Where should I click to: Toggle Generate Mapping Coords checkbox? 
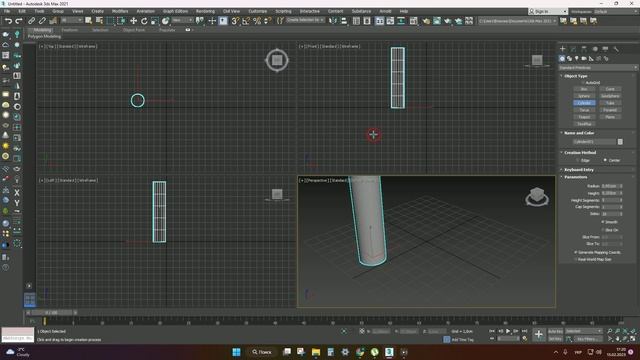point(576,253)
